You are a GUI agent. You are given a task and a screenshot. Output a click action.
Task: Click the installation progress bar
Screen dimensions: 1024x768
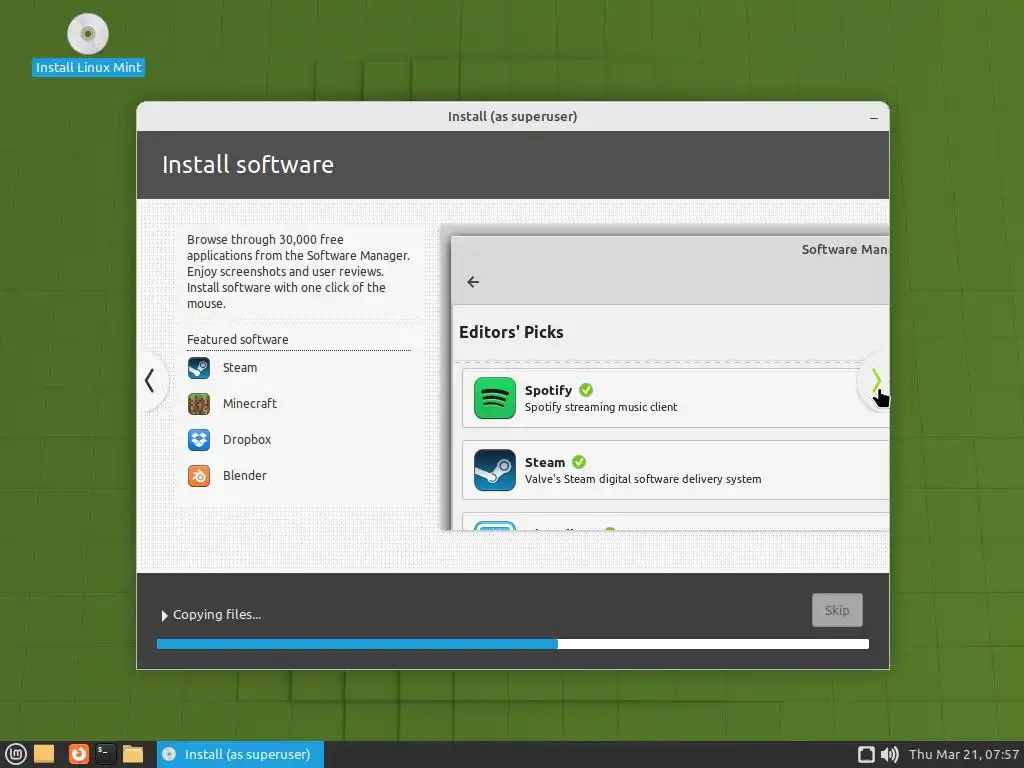click(513, 644)
